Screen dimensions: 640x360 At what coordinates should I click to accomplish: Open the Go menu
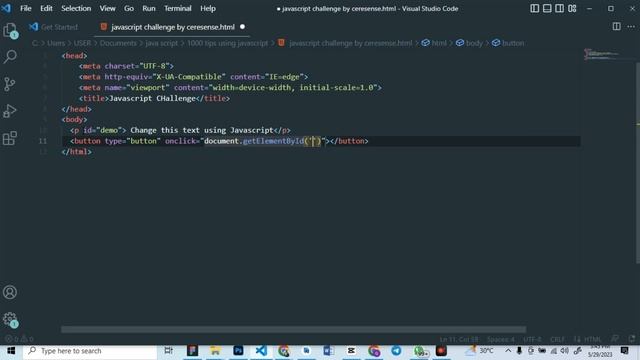(x=129, y=8)
